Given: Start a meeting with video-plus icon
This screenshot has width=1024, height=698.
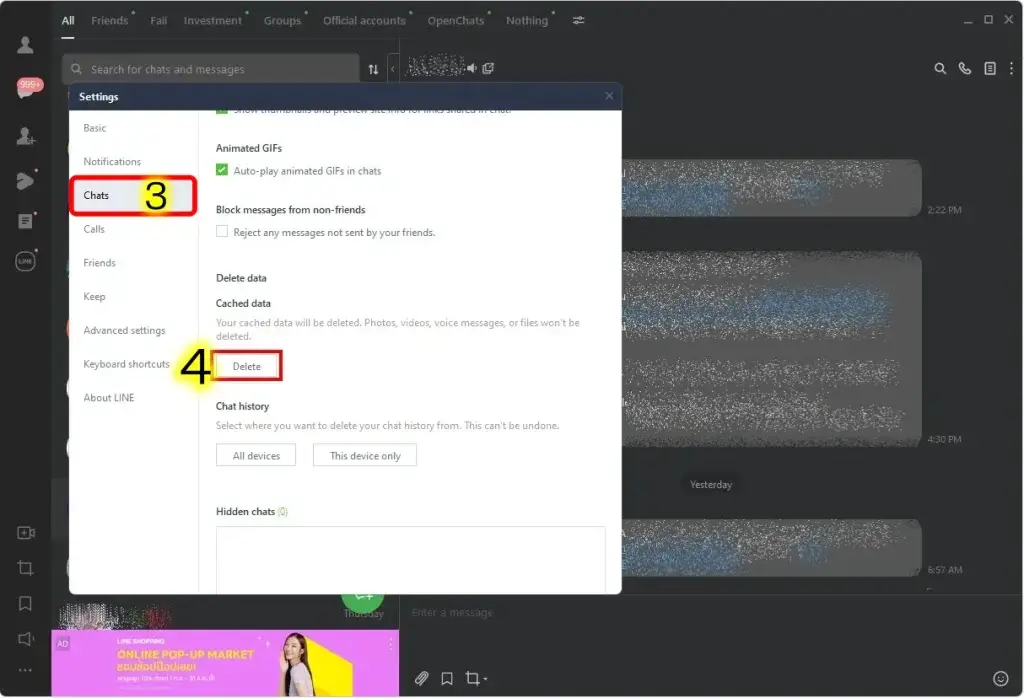Looking at the screenshot, I should coord(25,533).
